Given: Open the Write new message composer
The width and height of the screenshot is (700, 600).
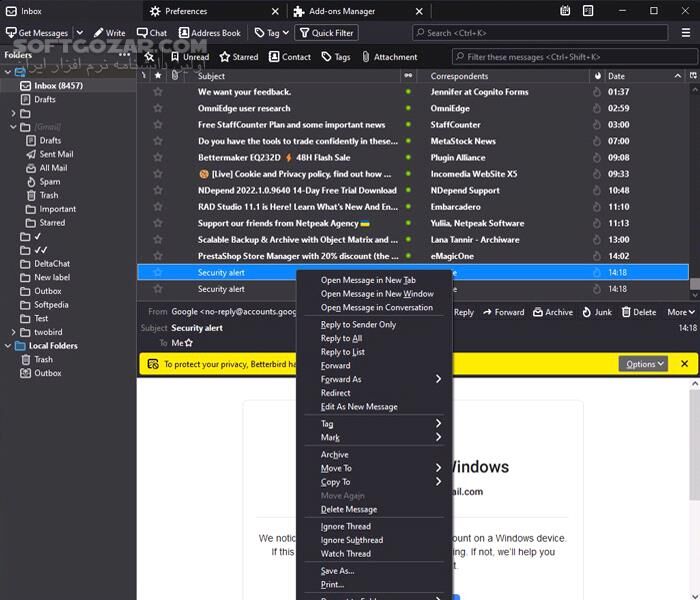Looking at the screenshot, I should coord(109,33).
